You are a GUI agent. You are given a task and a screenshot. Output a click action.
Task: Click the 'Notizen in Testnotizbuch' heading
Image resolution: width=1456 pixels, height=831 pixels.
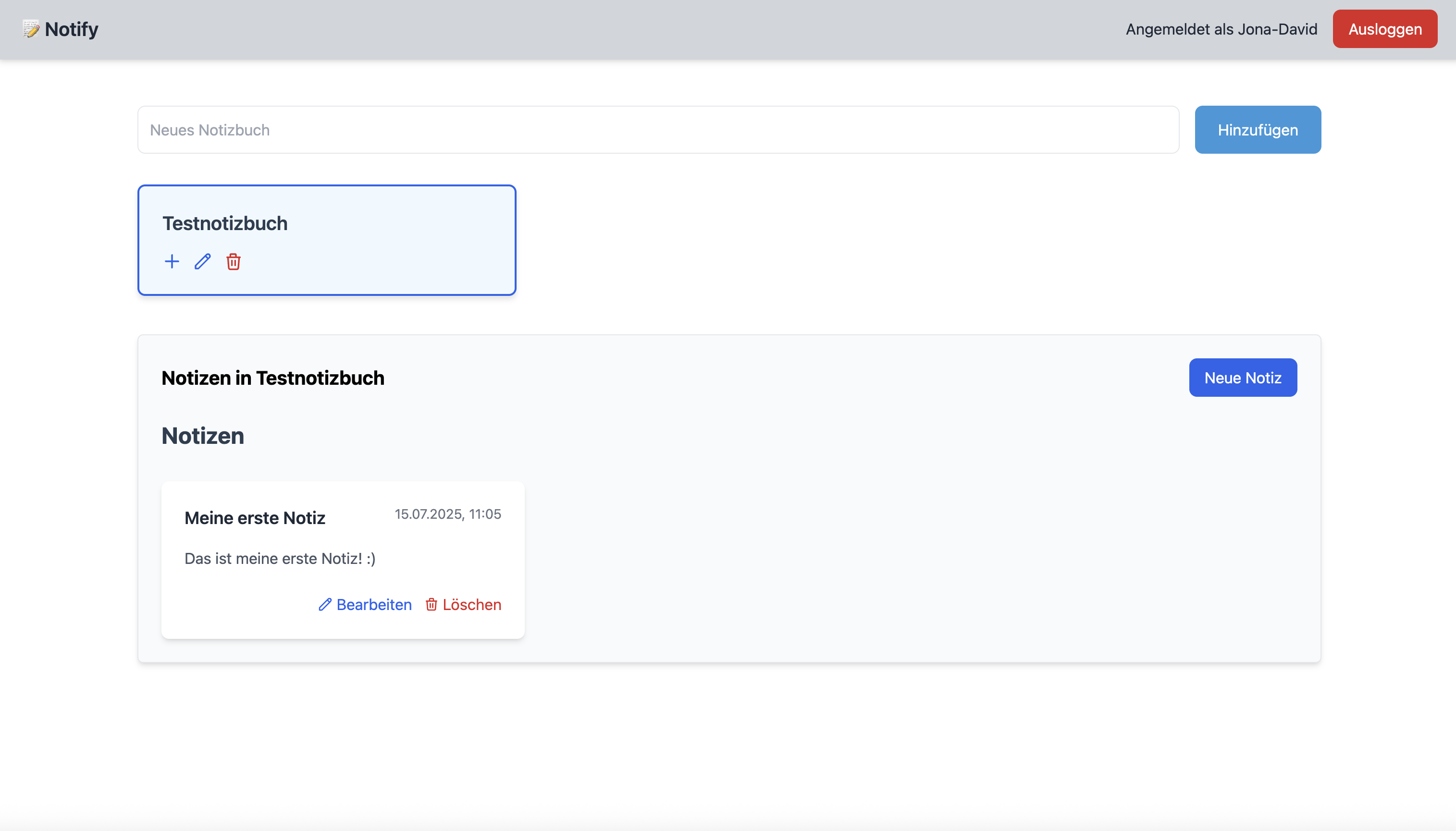coord(273,378)
